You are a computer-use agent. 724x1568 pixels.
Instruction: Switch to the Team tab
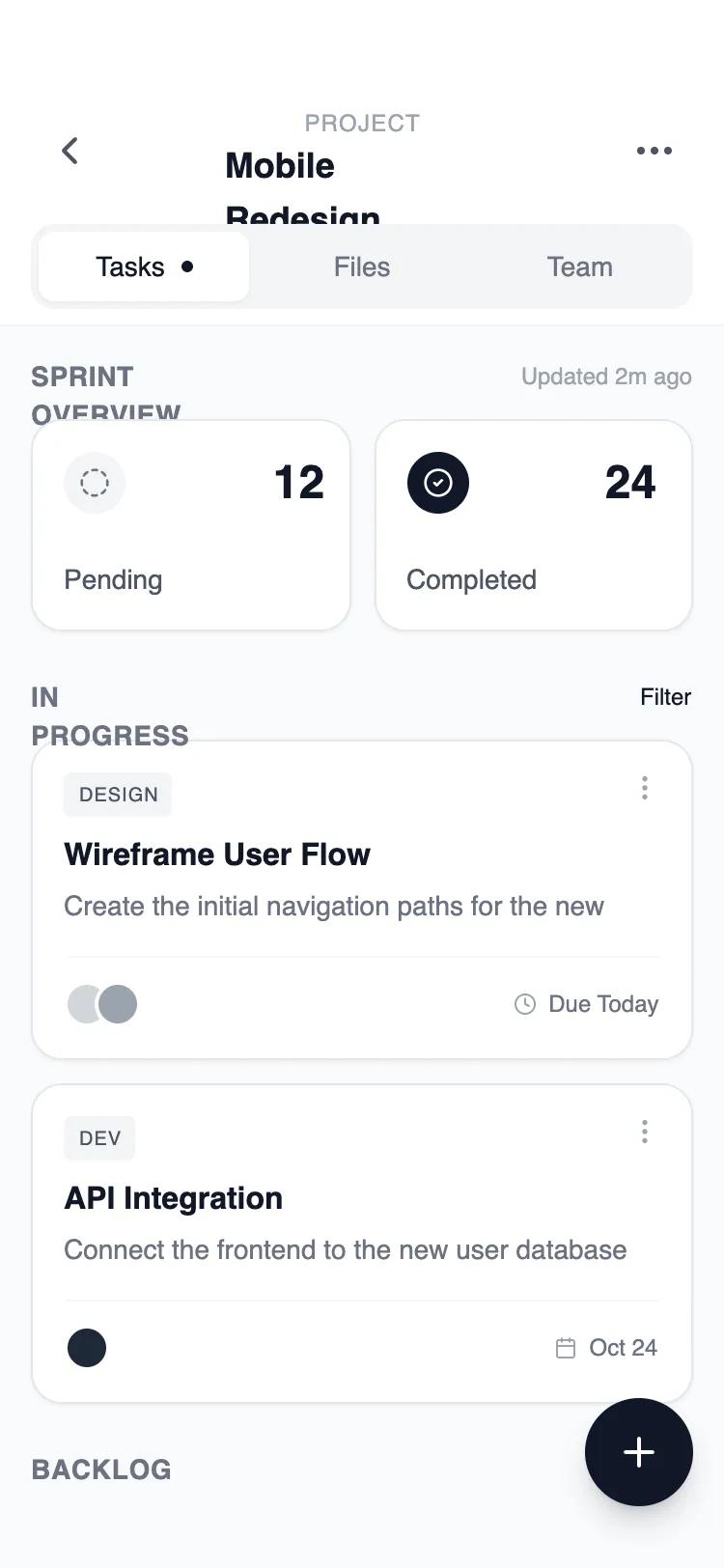pos(580,266)
